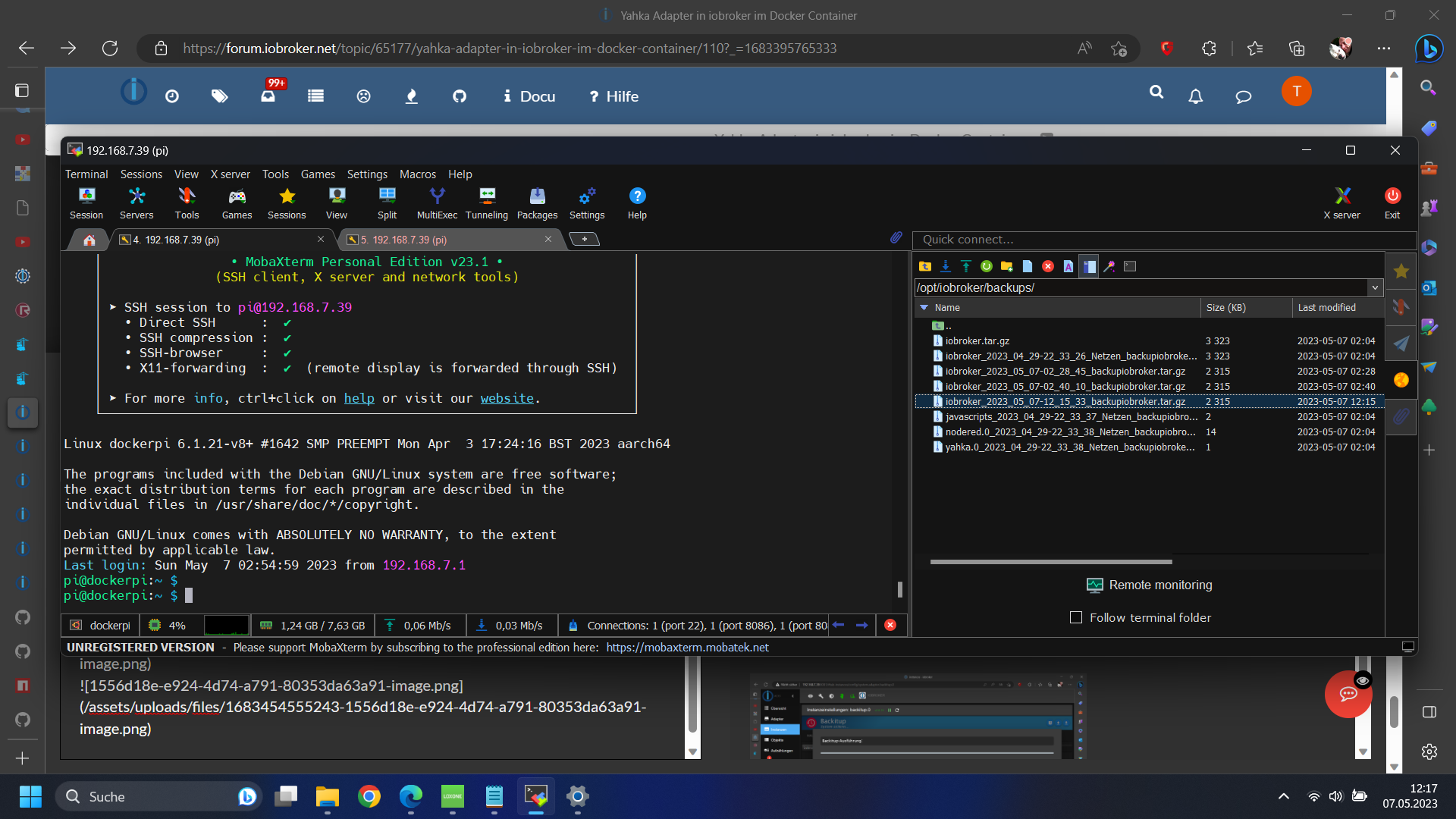This screenshot has width=1456, height=819.
Task: Open the Settings gears toolbar icon
Action: 587,203
